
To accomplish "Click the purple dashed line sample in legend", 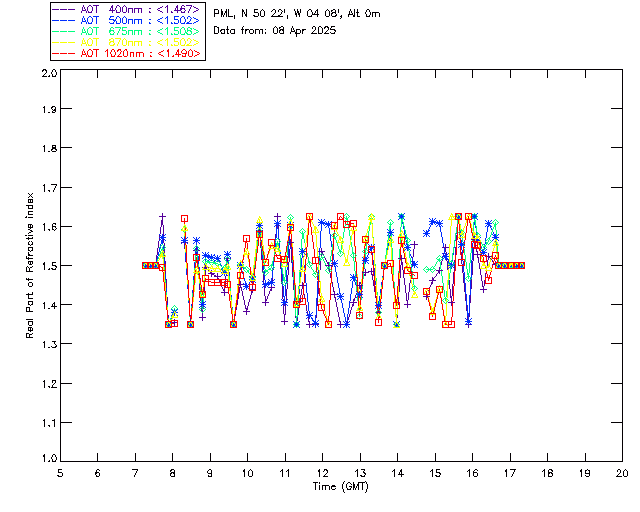I will click(x=64, y=9).
